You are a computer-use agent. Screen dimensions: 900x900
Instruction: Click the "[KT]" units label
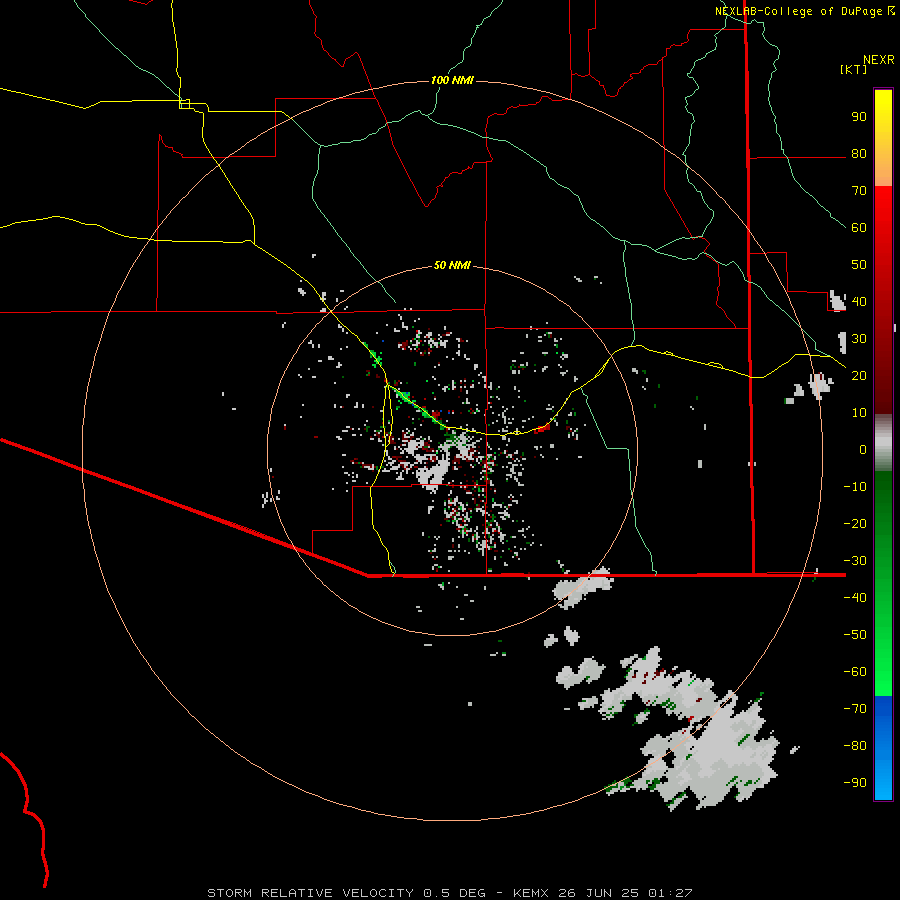tap(853, 69)
